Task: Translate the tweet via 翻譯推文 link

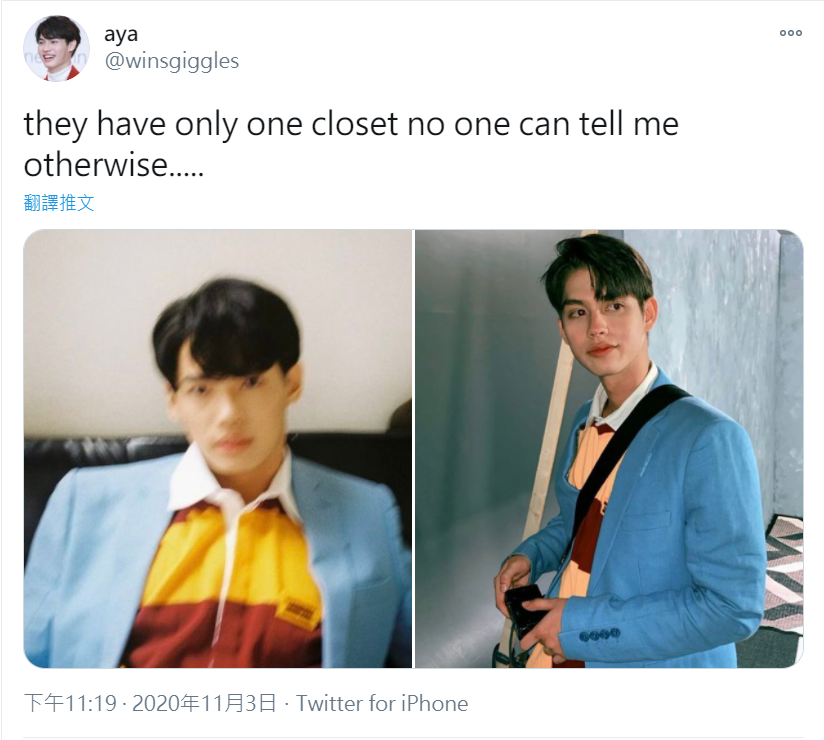Action: (59, 202)
